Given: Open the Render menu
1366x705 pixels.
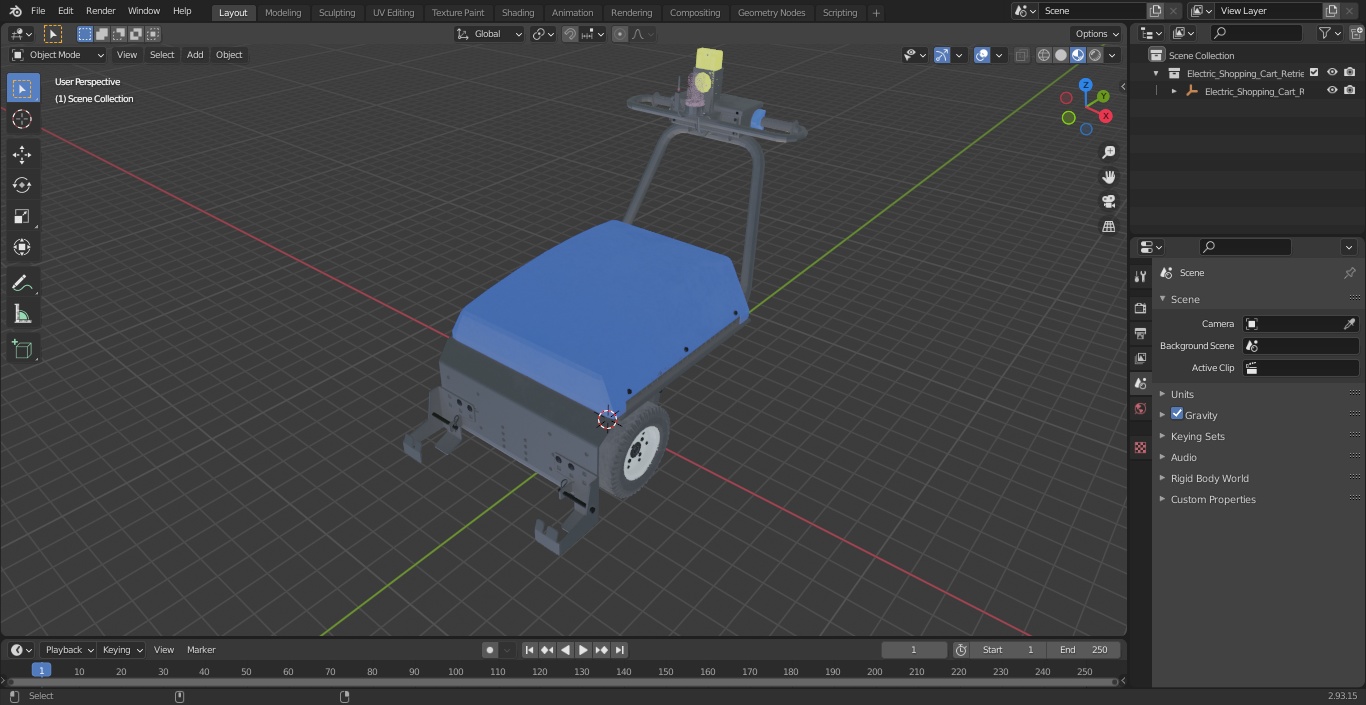Looking at the screenshot, I should click(x=100, y=11).
